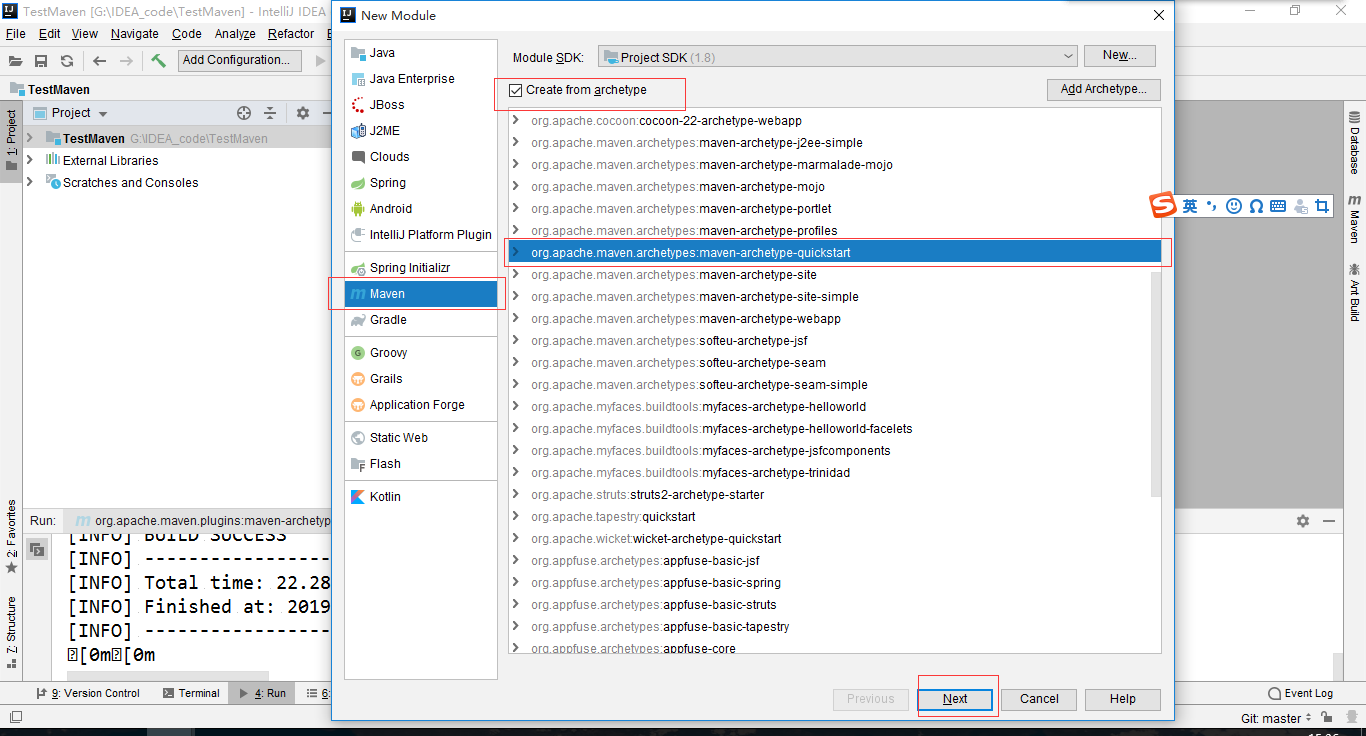This screenshot has height=736, width=1366.
Task: Click the Open folder toolbar icon
Action: point(16,61)
